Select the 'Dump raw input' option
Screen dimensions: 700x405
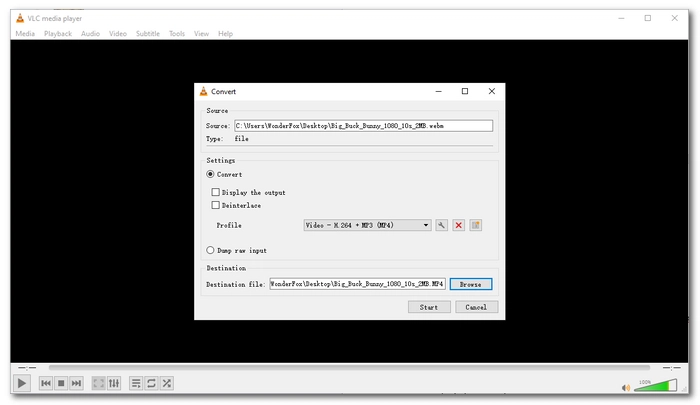pos(211,250)
